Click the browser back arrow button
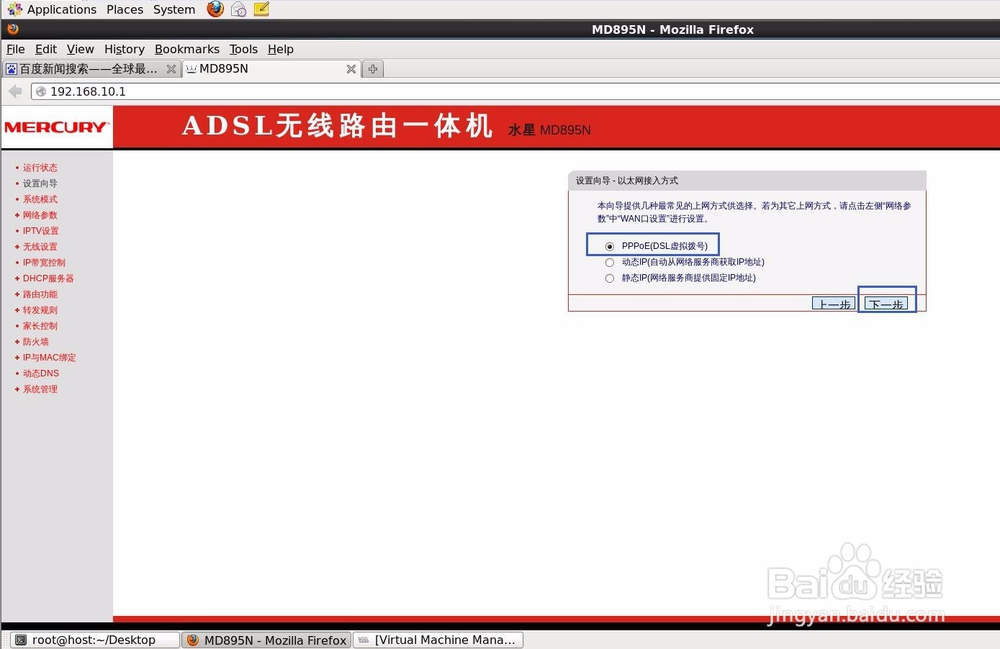The image size is (1000, 649). 15,91
